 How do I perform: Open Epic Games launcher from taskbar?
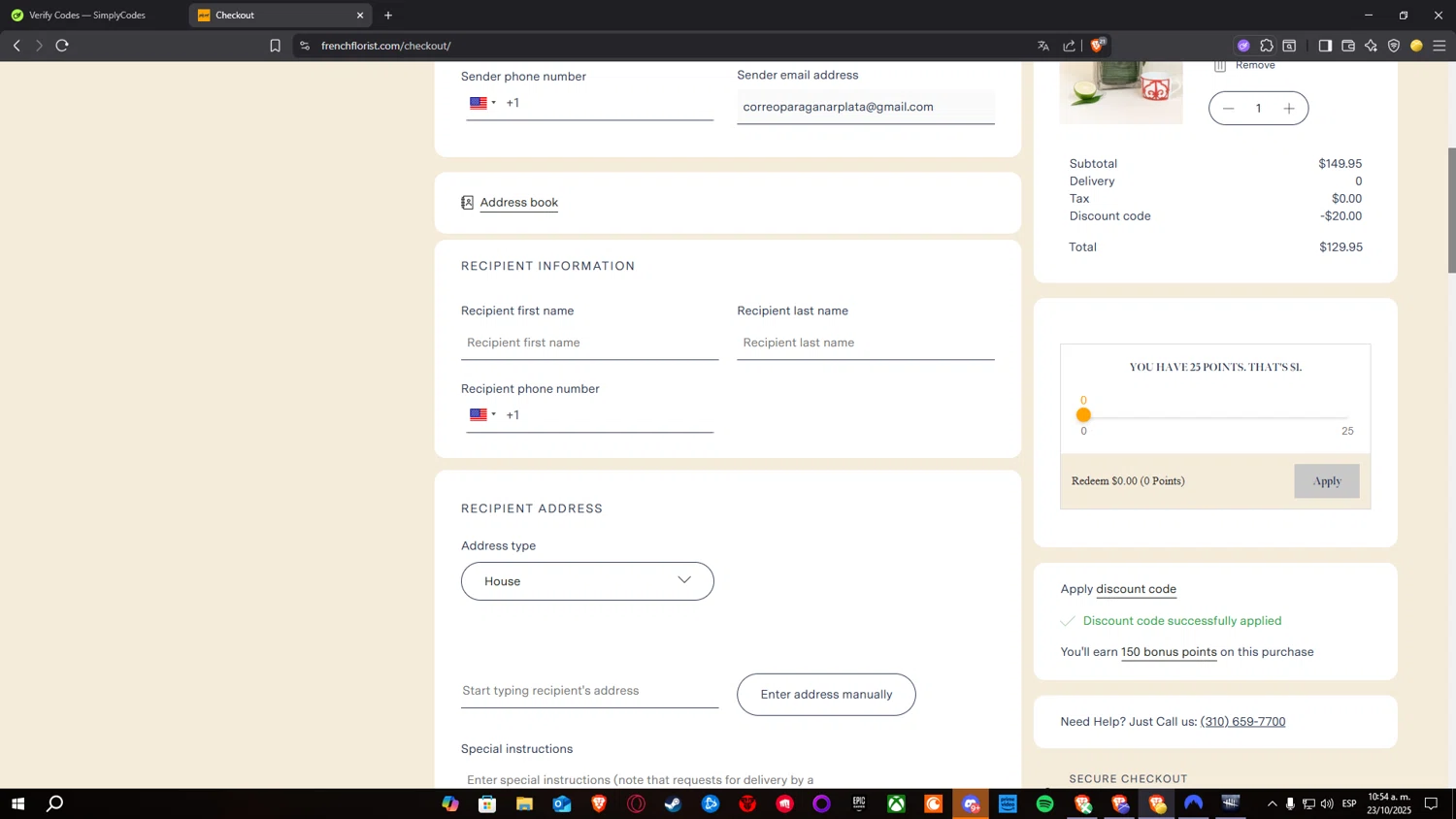point(859,803)
